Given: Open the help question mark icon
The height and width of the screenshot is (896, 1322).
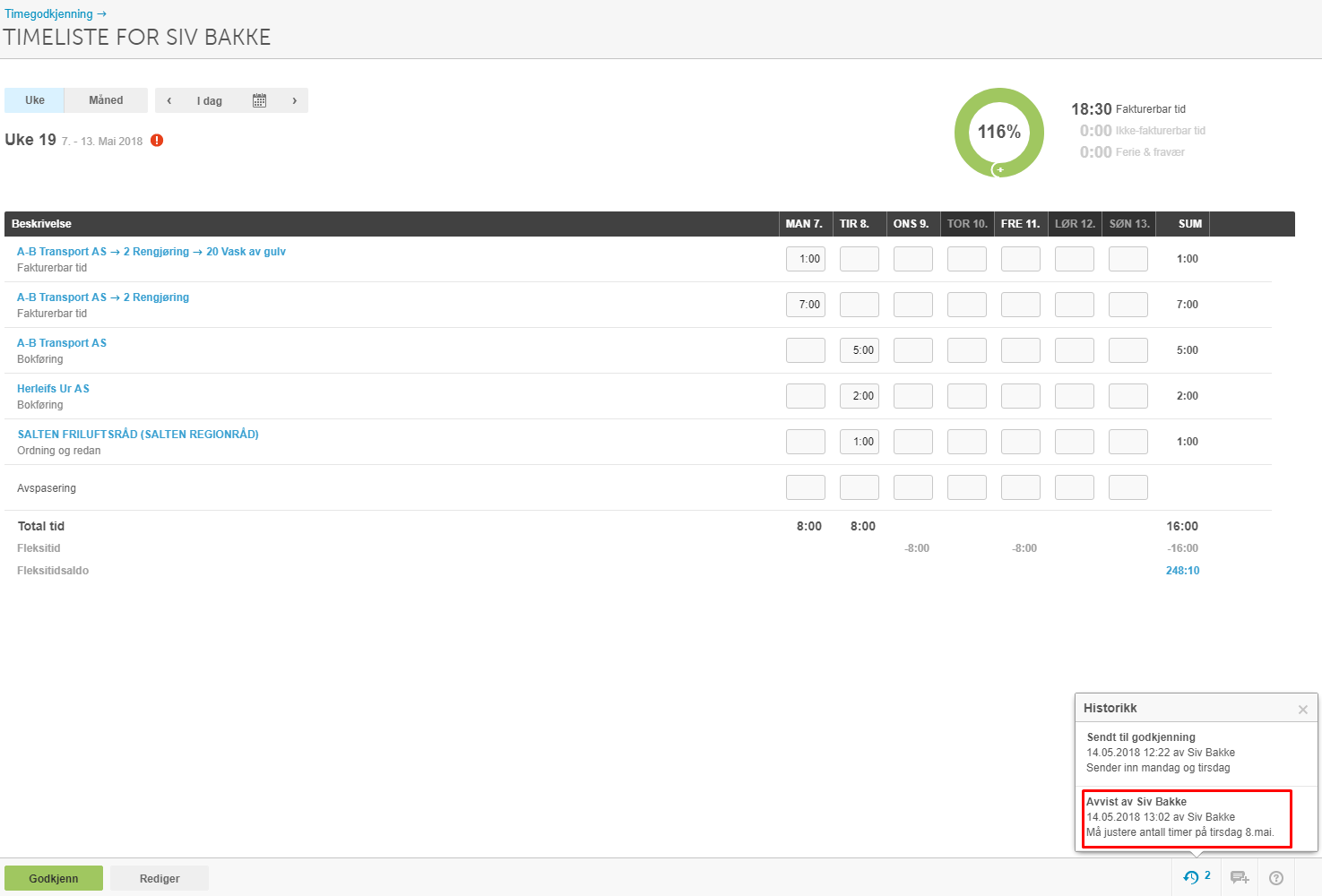Looking at the screenshot, I should pyautogui.click(x=1276, y=878).
